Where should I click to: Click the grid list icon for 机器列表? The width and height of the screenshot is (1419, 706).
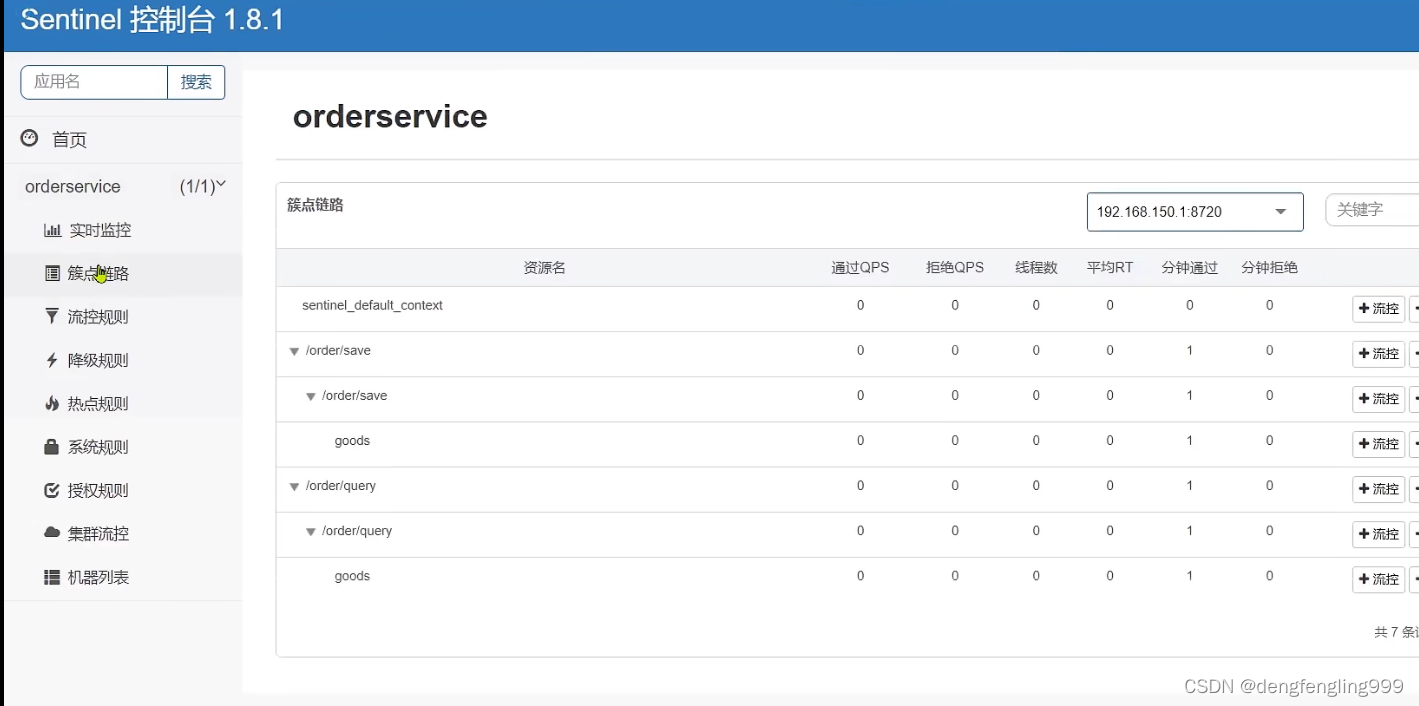[x=52, y=577]
